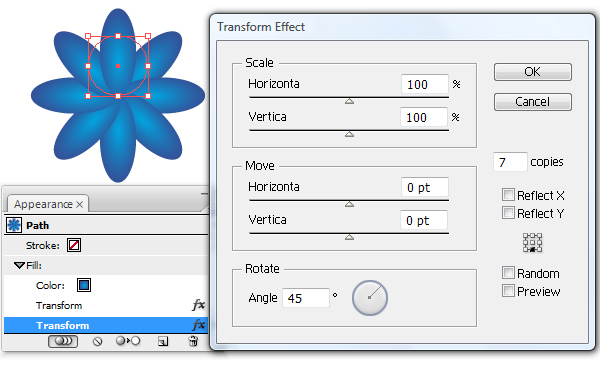
Task: Click the Move Horizontal 0 pt field
Action: [425, 187]
